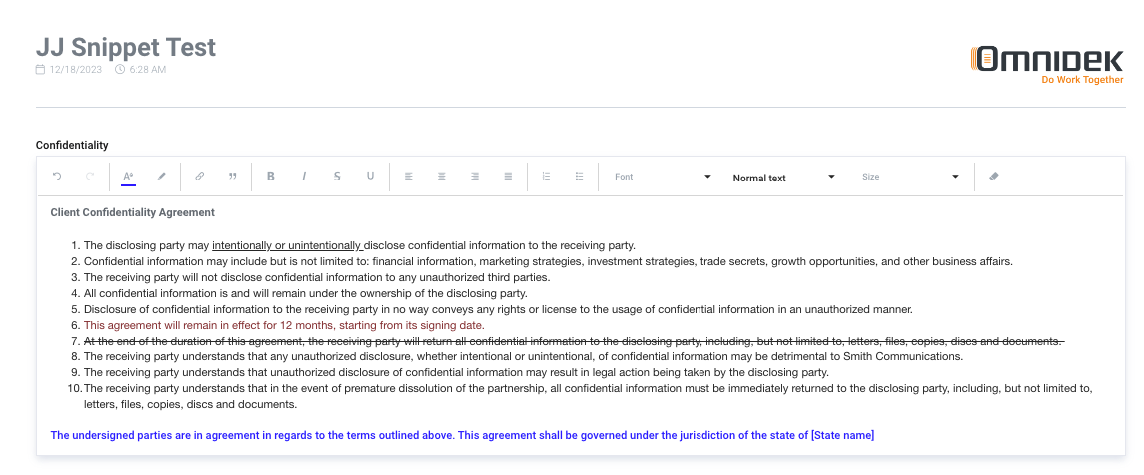
Task: Click the eraser clear formatting icon
Action: tap(994, 177)
